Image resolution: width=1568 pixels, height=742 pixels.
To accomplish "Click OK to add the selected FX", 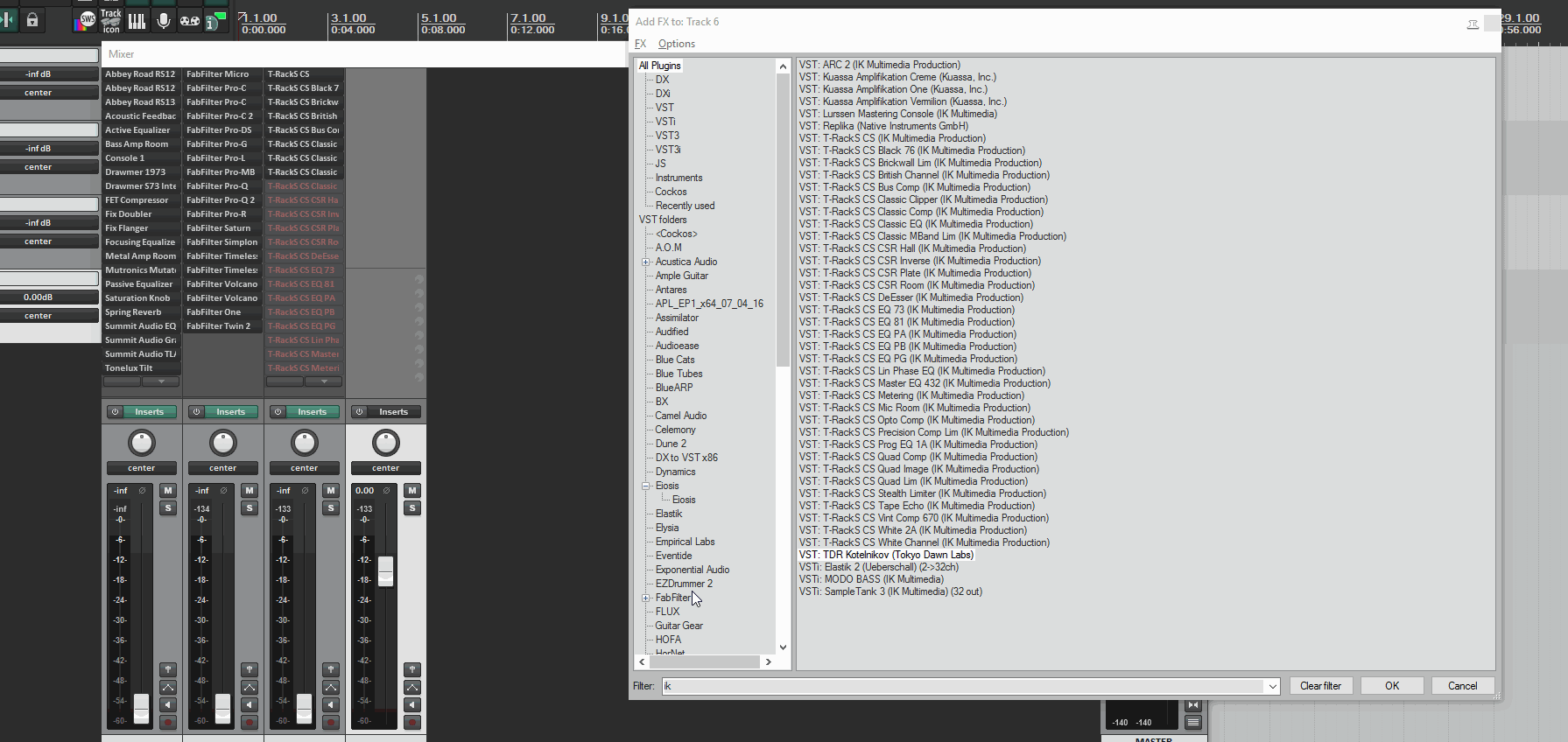I will [x=1392, y=686].
